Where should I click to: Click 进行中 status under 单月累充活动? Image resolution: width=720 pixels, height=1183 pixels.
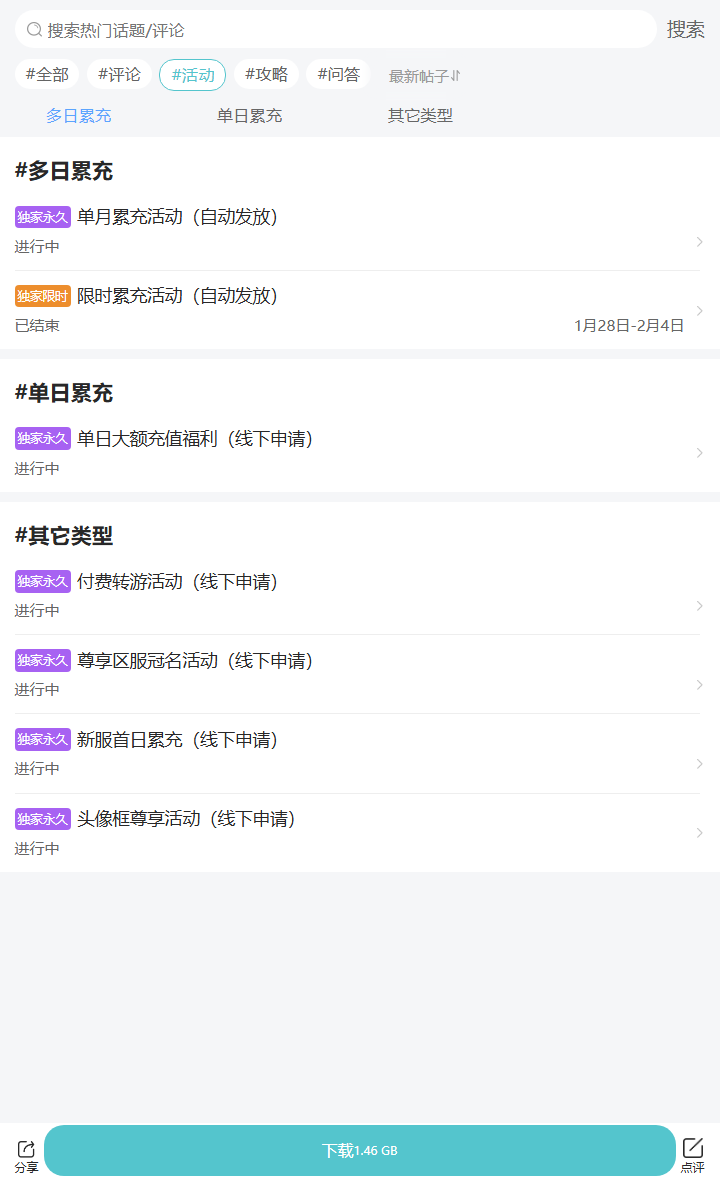coord(37,247)
